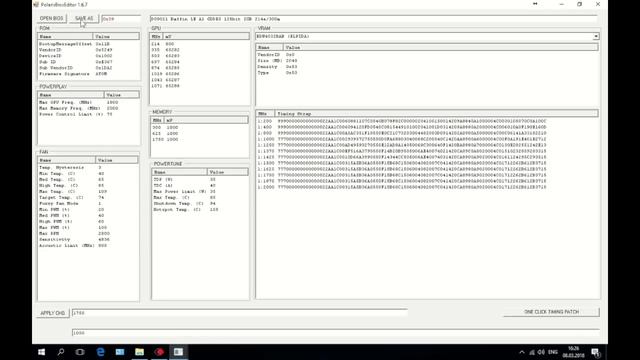Screen dimensions: 640x360
Task: Select the TDP (W) Powertune row
Action: click(x=200, y=179)
